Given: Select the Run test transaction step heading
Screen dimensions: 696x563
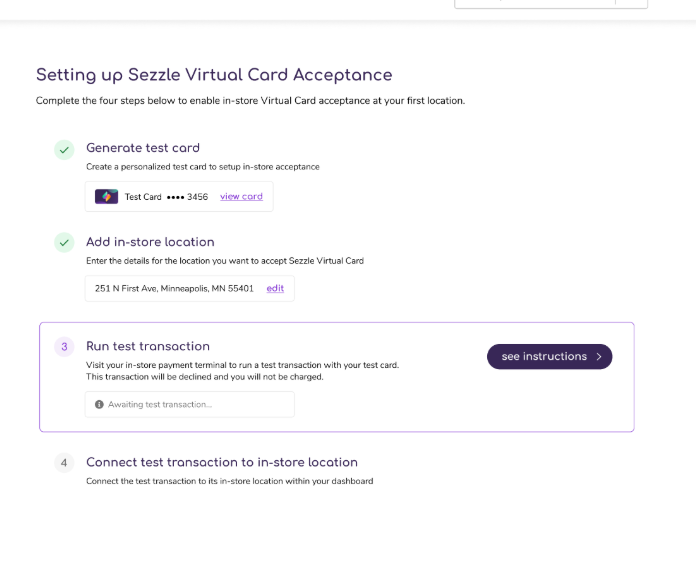Looking at the screenshot, I should 148,347.
